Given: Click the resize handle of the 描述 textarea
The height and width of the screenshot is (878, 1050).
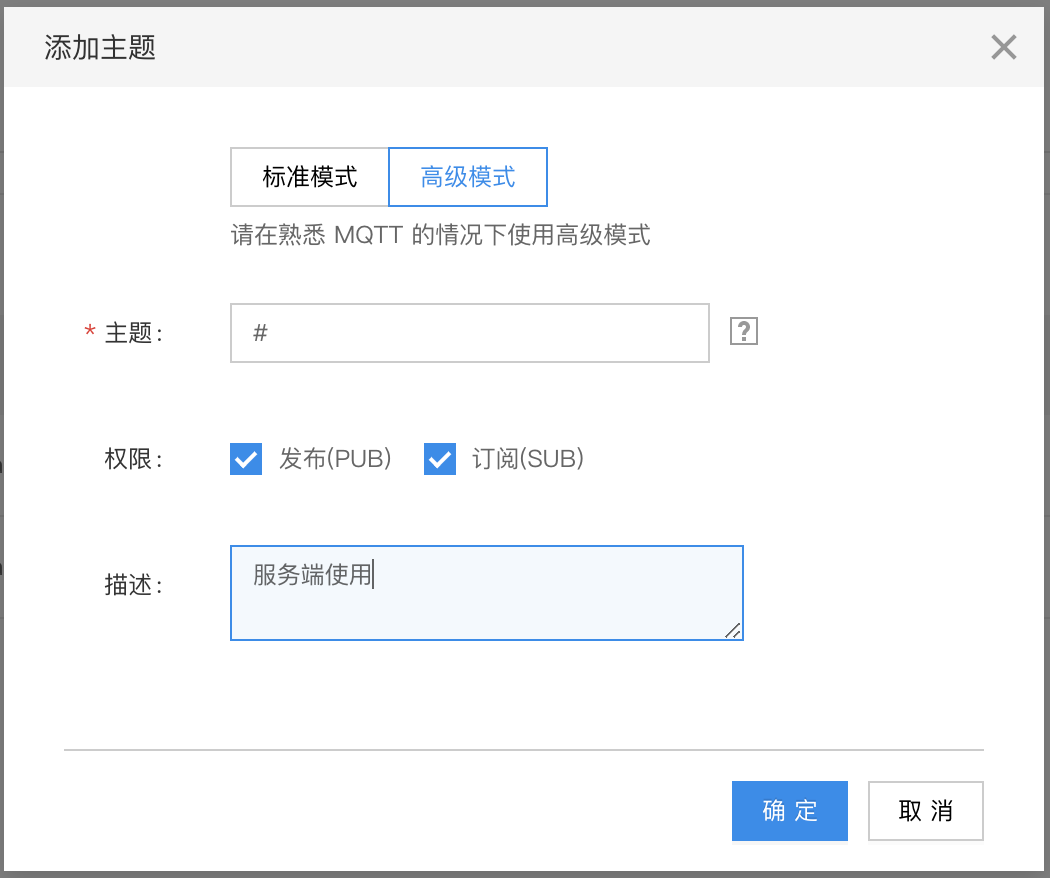Looking at the screenshot, I should (x=733, y=630).
